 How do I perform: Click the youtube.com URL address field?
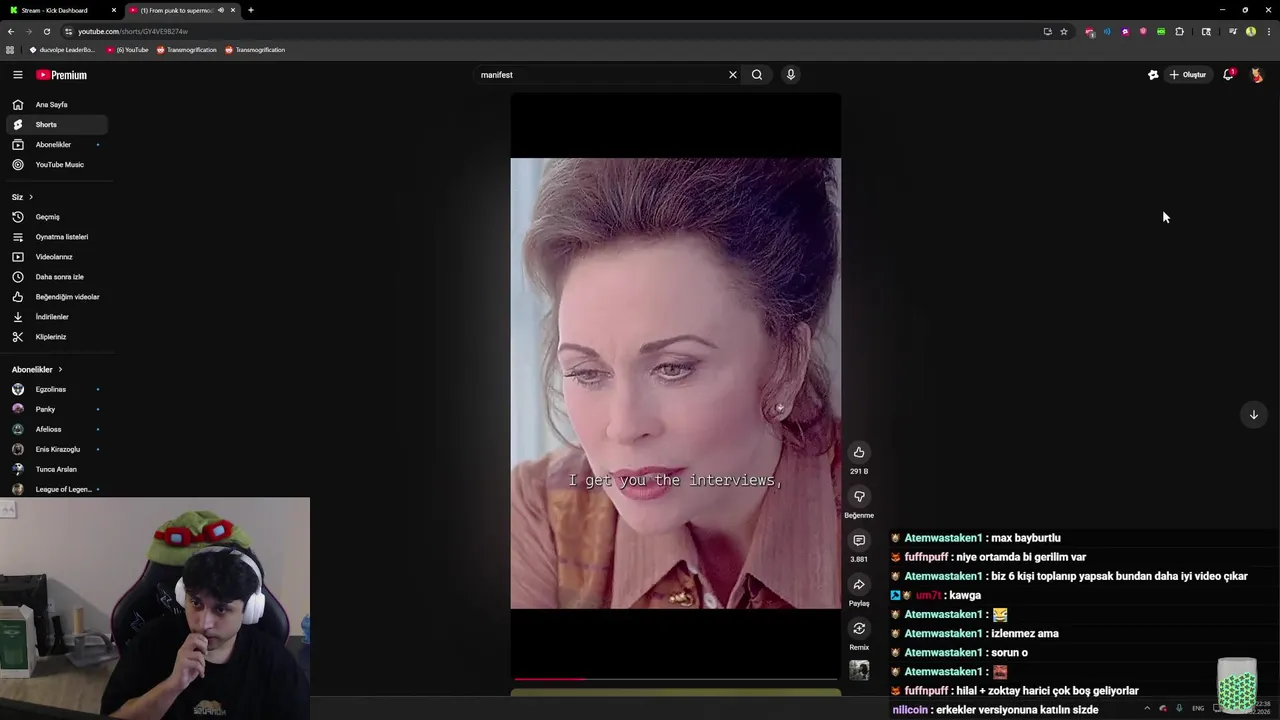pyautogui.click(x=550, y=31)
